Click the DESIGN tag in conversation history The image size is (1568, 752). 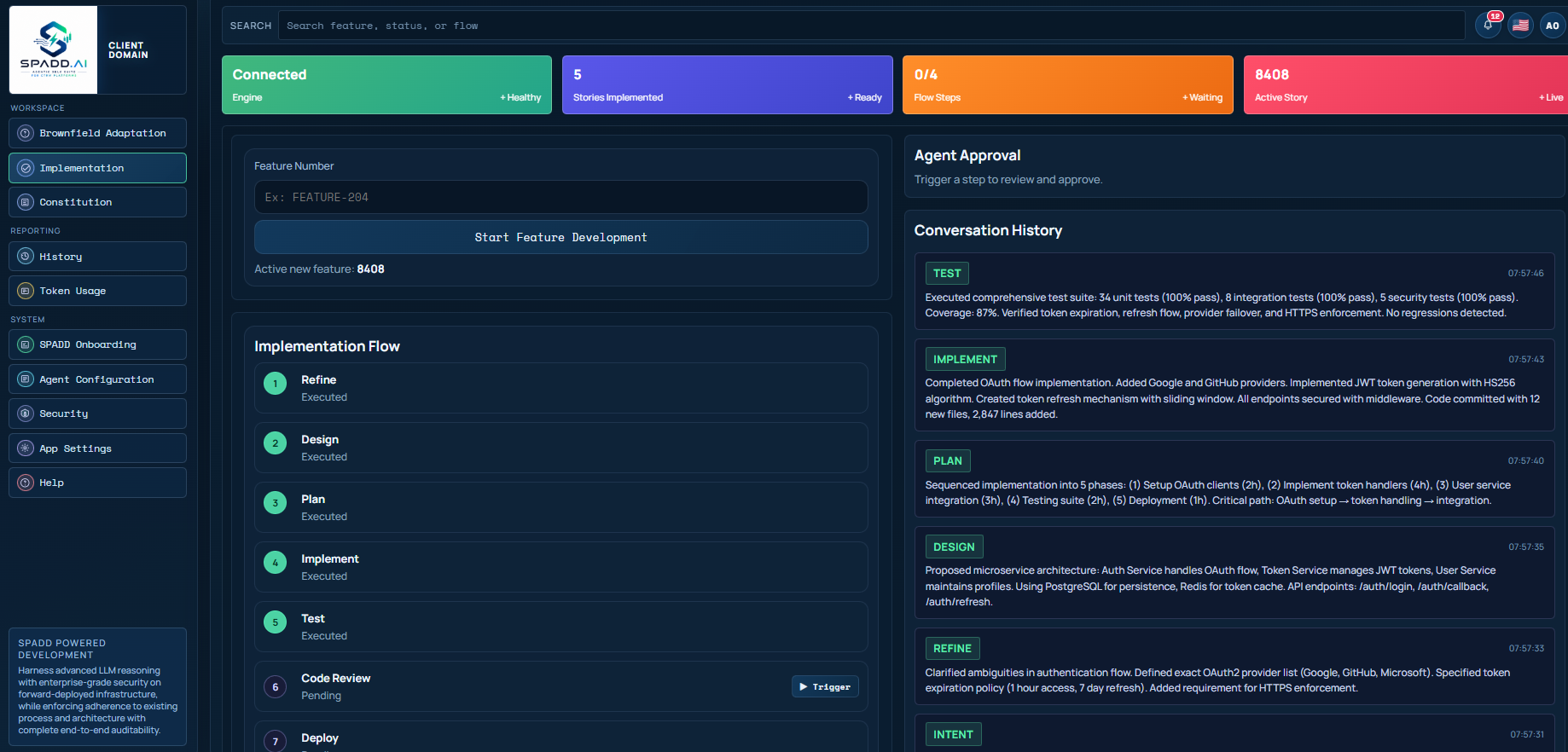(954, 547)
